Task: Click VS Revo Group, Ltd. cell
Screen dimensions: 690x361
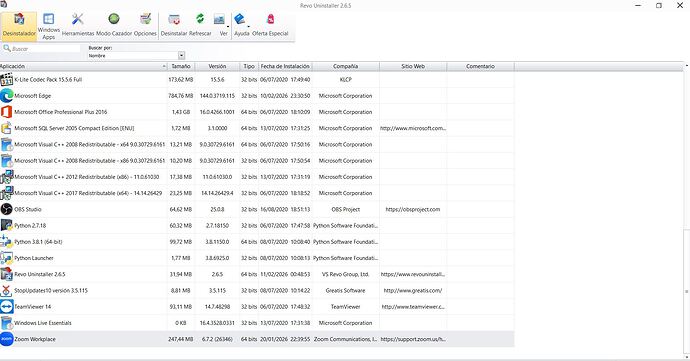Action: (x=345, y=274)
